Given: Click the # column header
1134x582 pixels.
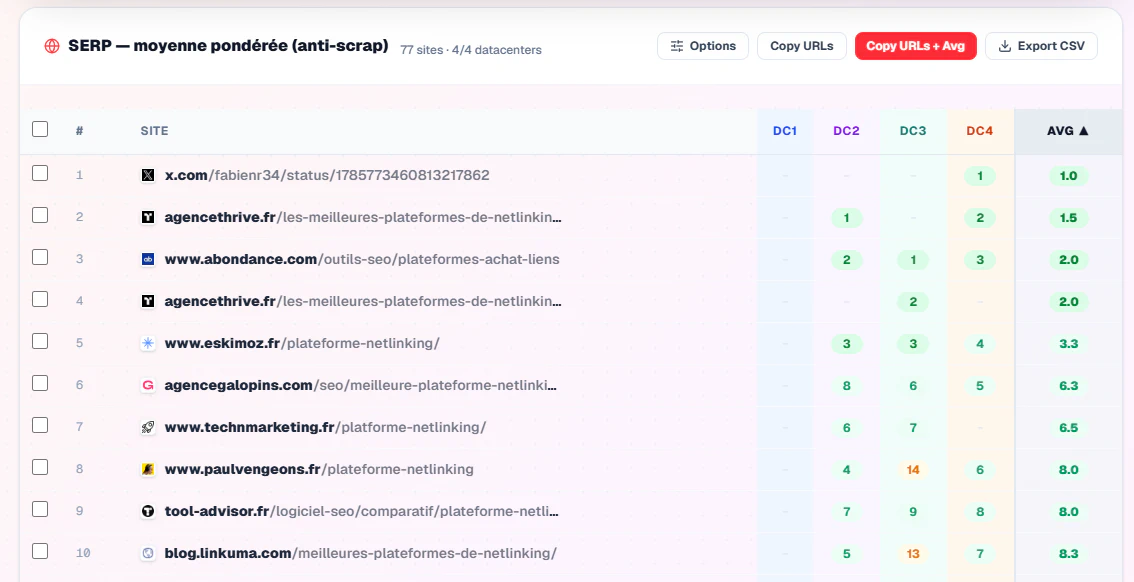Looking at the screenshot, I should tap(80, 131).
